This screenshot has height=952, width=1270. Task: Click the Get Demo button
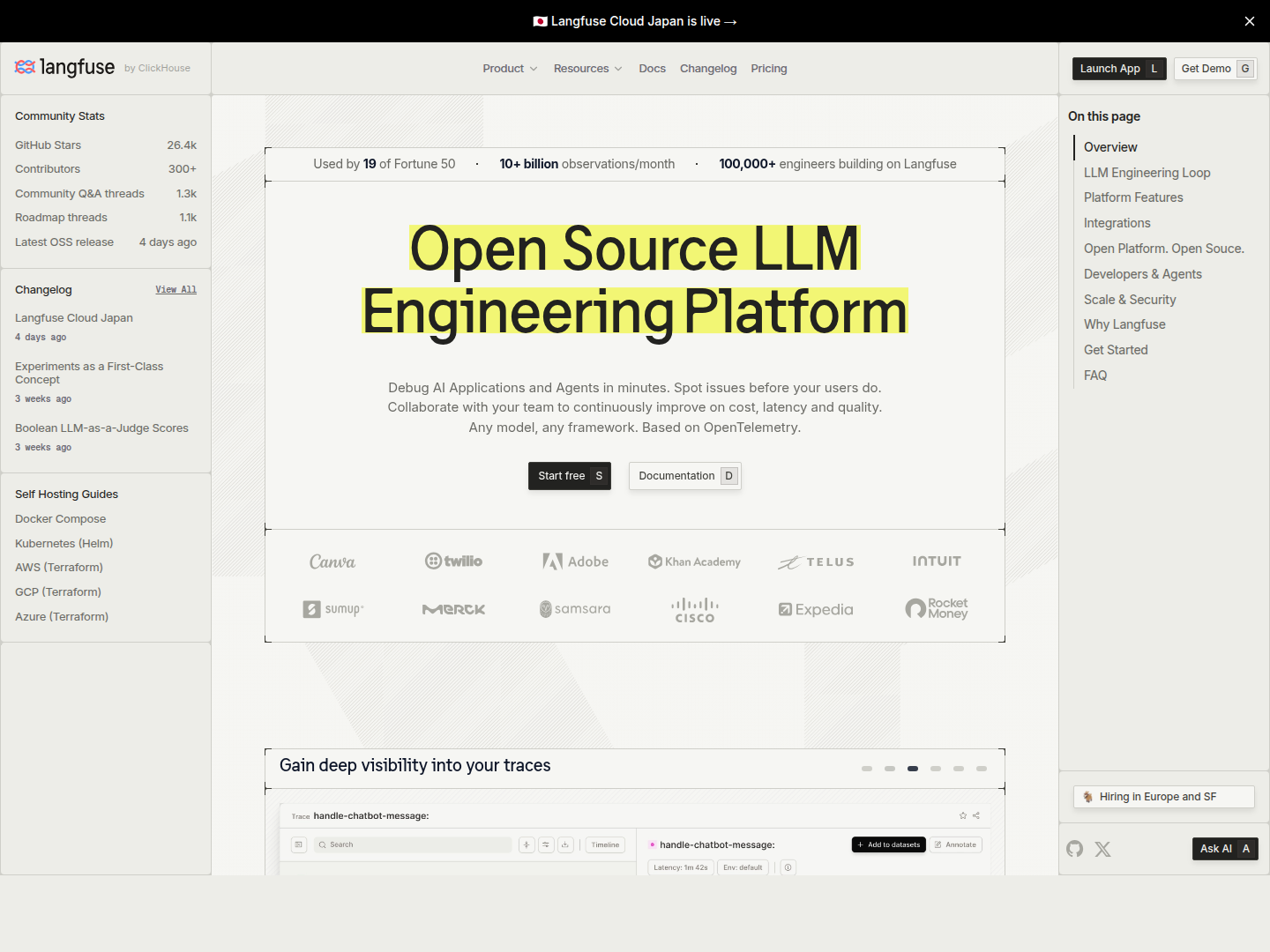pyautogui.click(x=1215, y=69)
